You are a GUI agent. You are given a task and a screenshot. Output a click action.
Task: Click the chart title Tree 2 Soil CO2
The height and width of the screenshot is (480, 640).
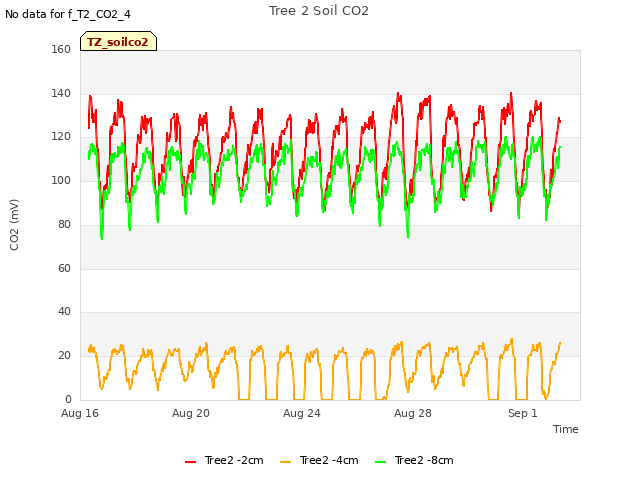tap(319, 11)
